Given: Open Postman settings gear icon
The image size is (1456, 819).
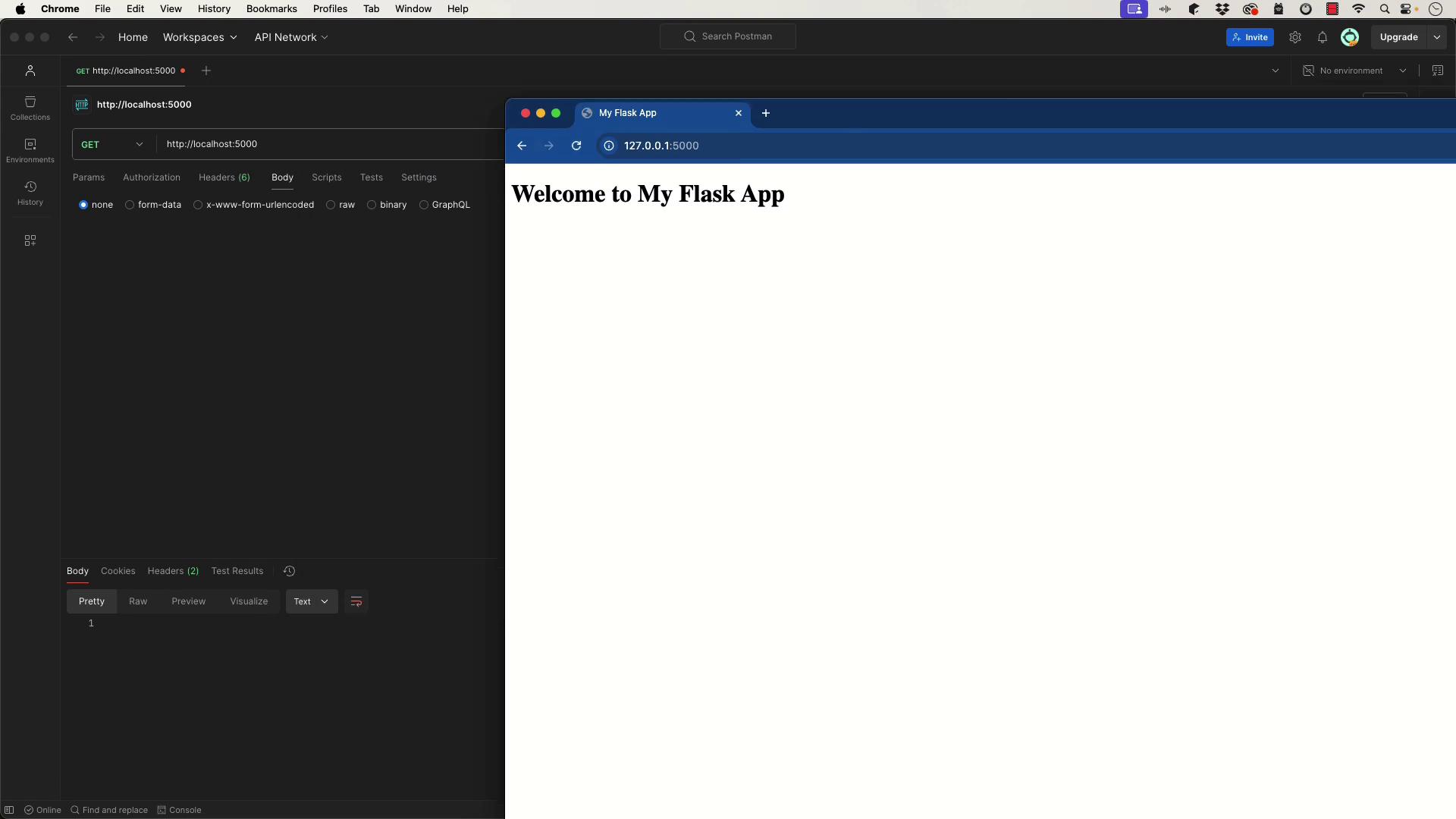Looking at the screenshot, I should click(x=1295, y=37).
